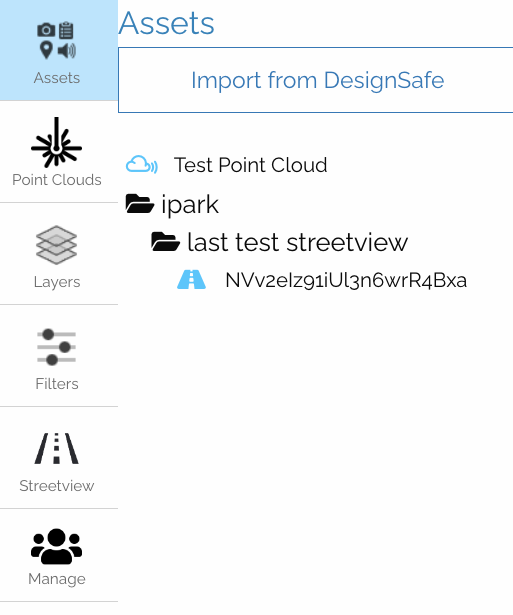
Task: Switch to the Point Clouds tab label
Action: coord(57,180)
